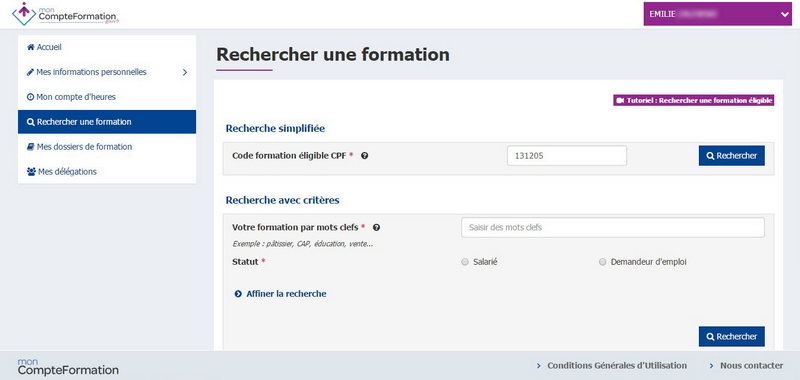Image resolution: width=800 pixels, height=380 pixels.
Task: Click Rechercher button in Recherche avec critères
Action: pos(732,337)
